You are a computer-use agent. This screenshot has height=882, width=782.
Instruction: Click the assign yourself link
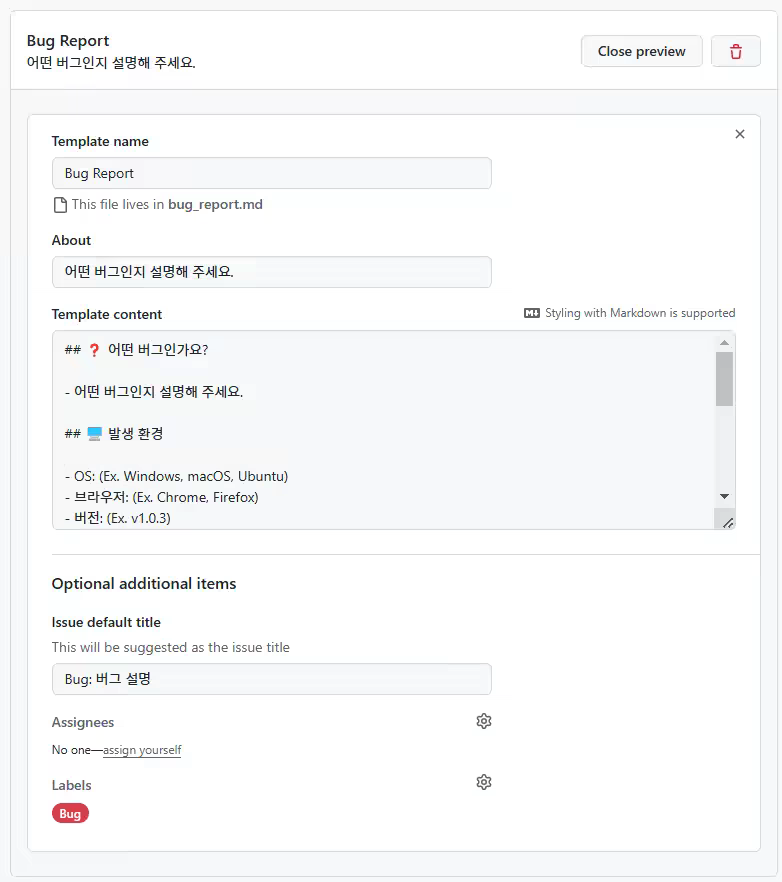141,749
